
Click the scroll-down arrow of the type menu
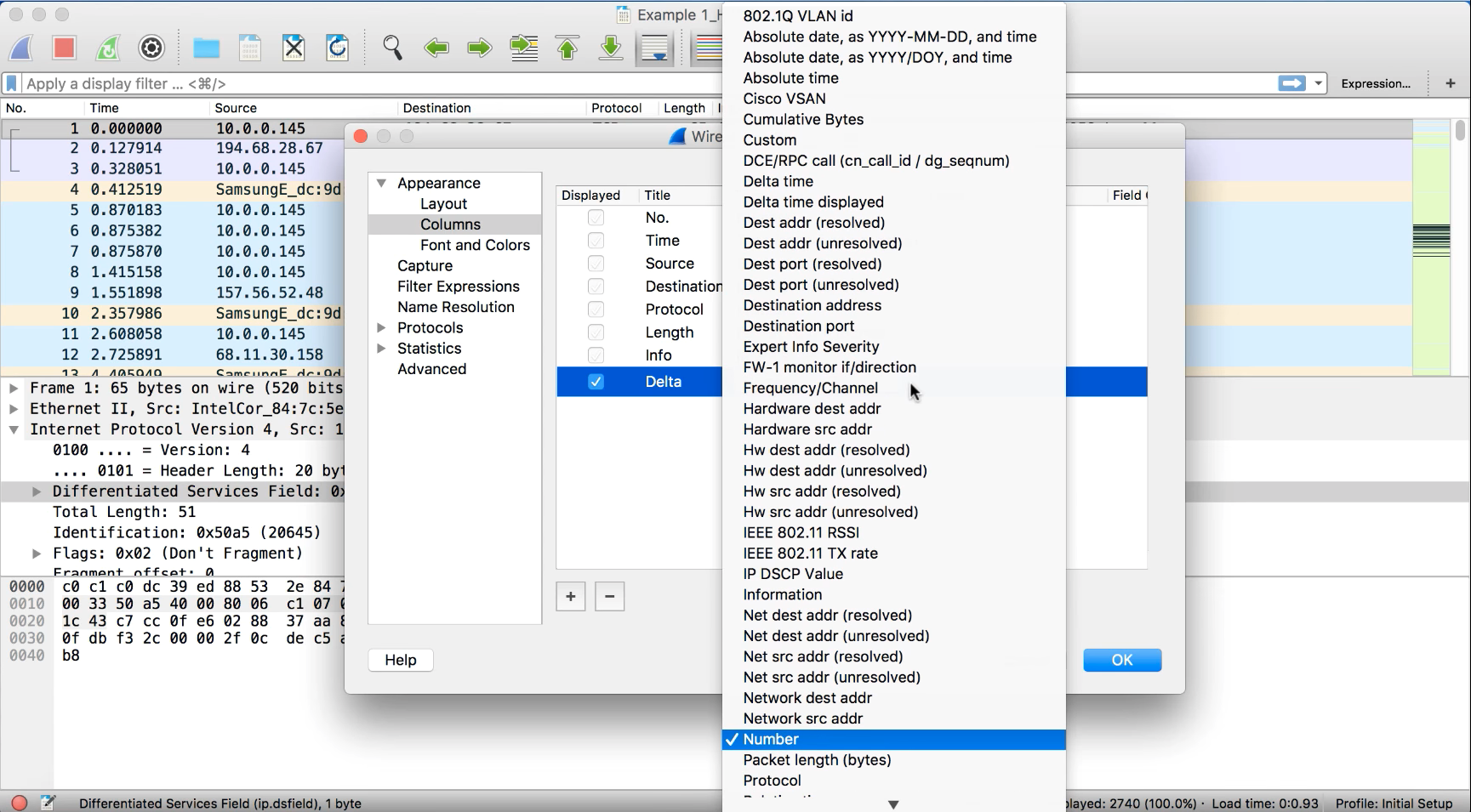click(x=893, y=804)
